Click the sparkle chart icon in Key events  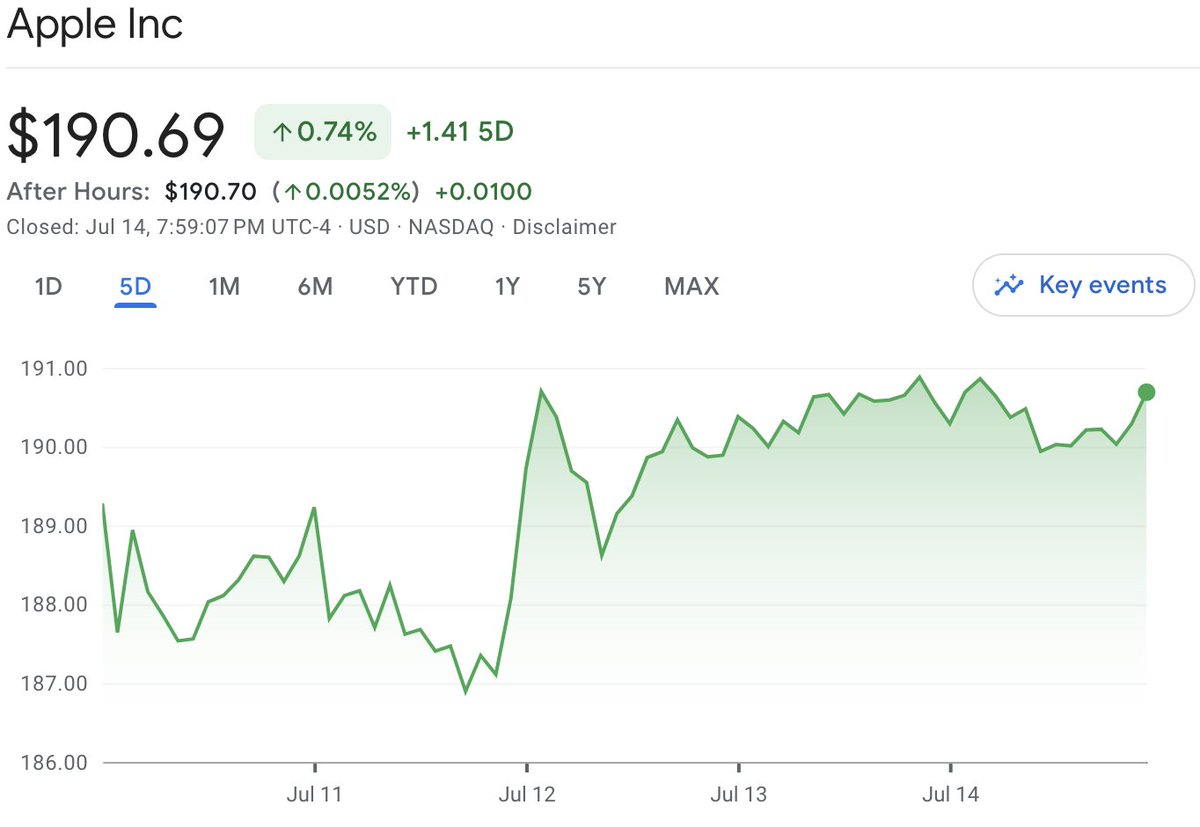(x=1009, y=285)
